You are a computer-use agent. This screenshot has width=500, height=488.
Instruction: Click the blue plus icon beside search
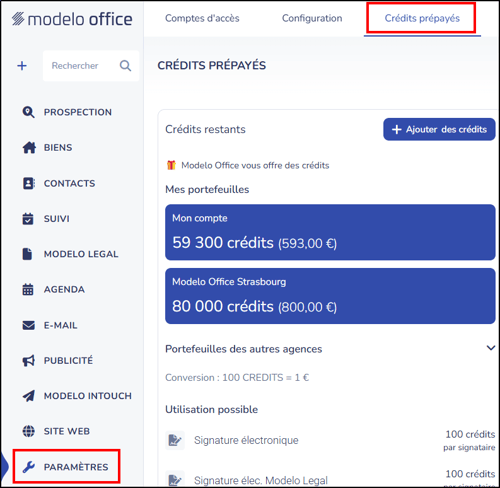tap(22, 66)
